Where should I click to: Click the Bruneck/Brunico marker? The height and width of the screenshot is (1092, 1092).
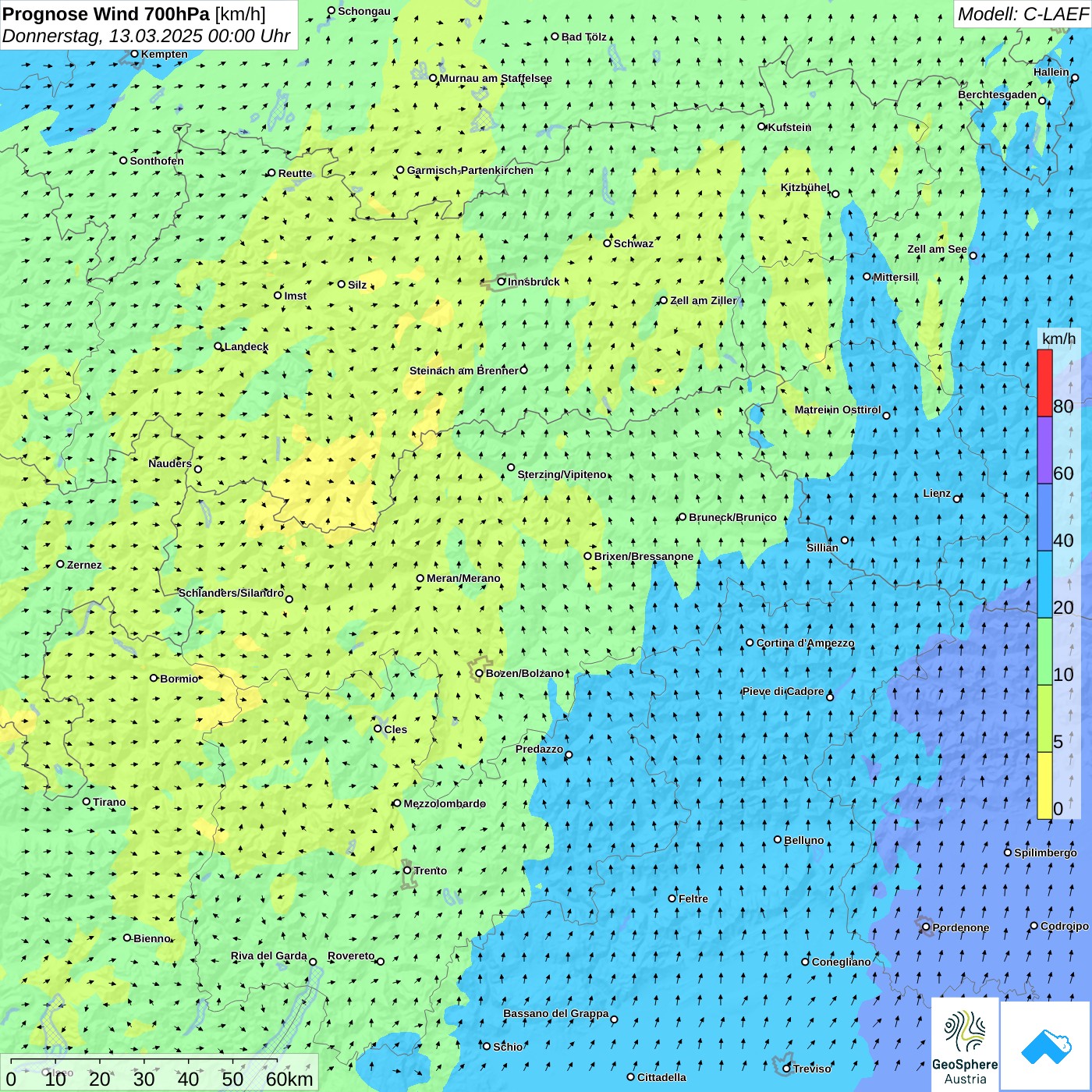coord(682,516)
